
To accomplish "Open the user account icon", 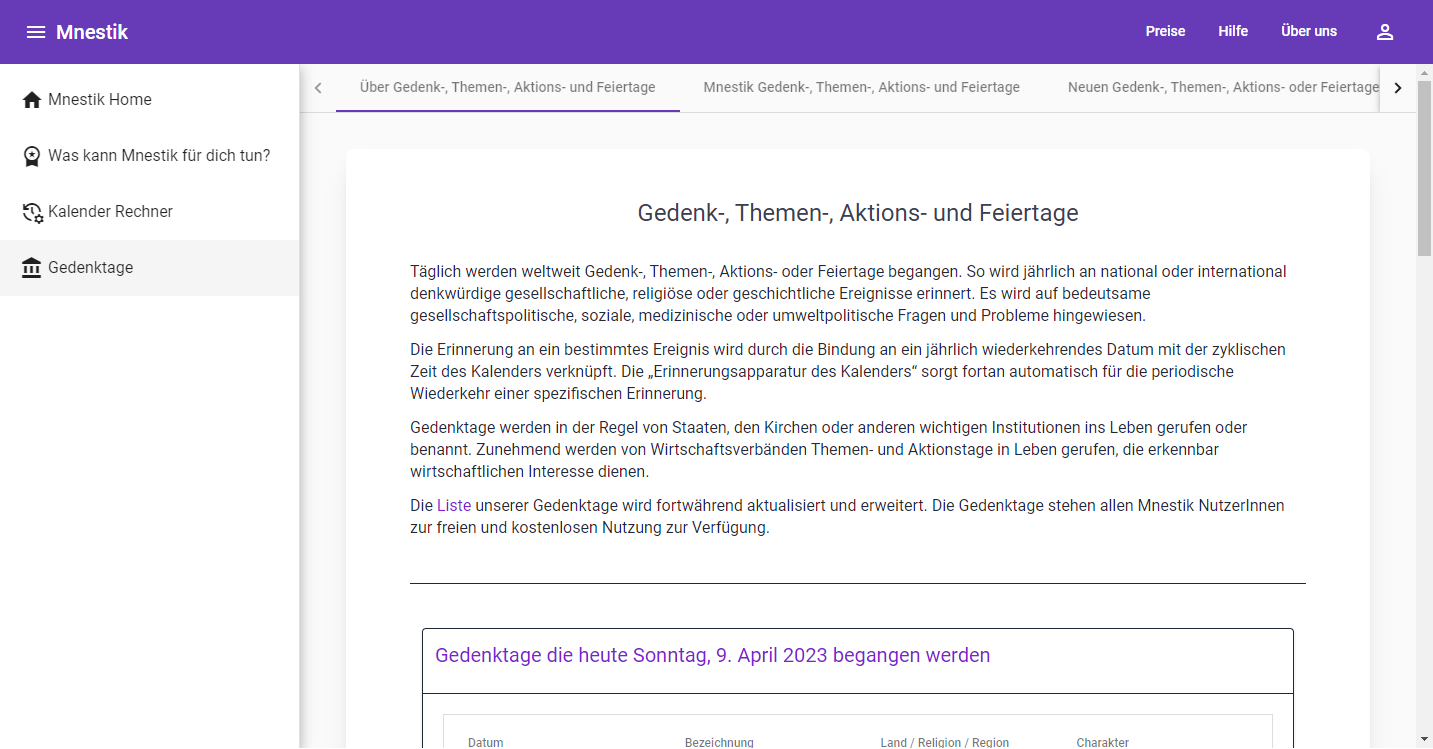I will click(1384, 32).
